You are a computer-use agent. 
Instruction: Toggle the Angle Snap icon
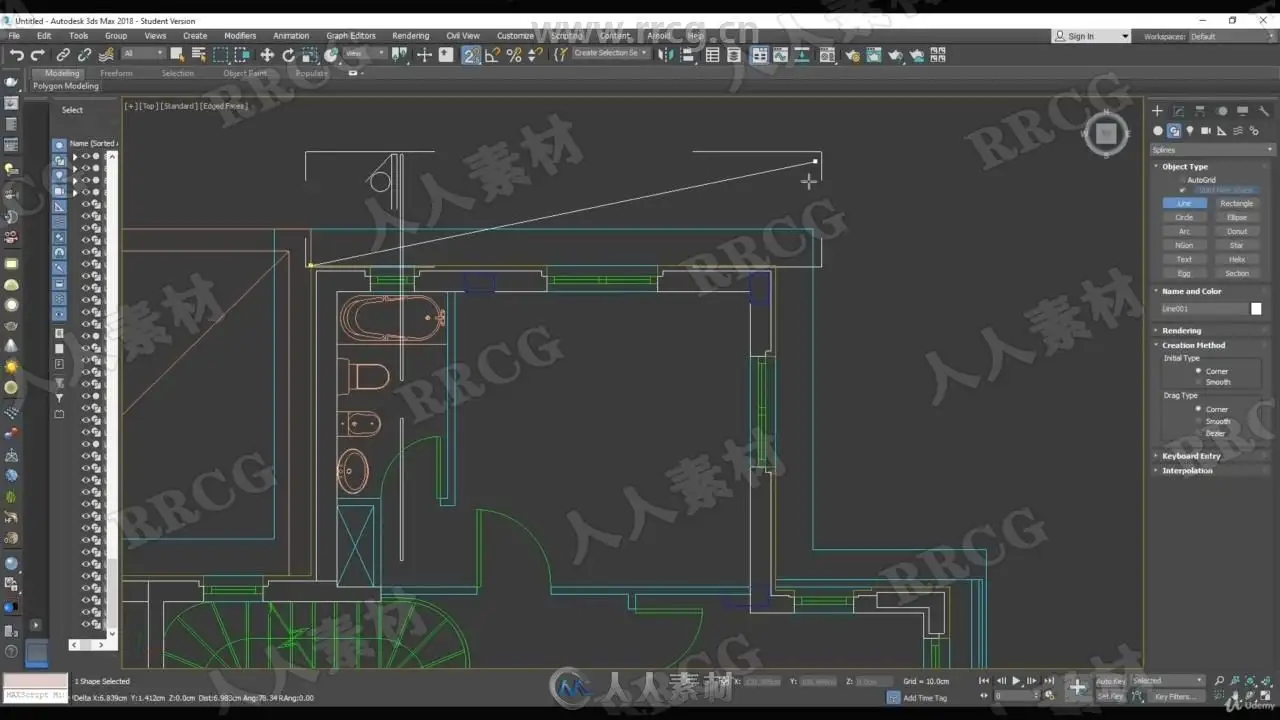click(x=493, y=55)
